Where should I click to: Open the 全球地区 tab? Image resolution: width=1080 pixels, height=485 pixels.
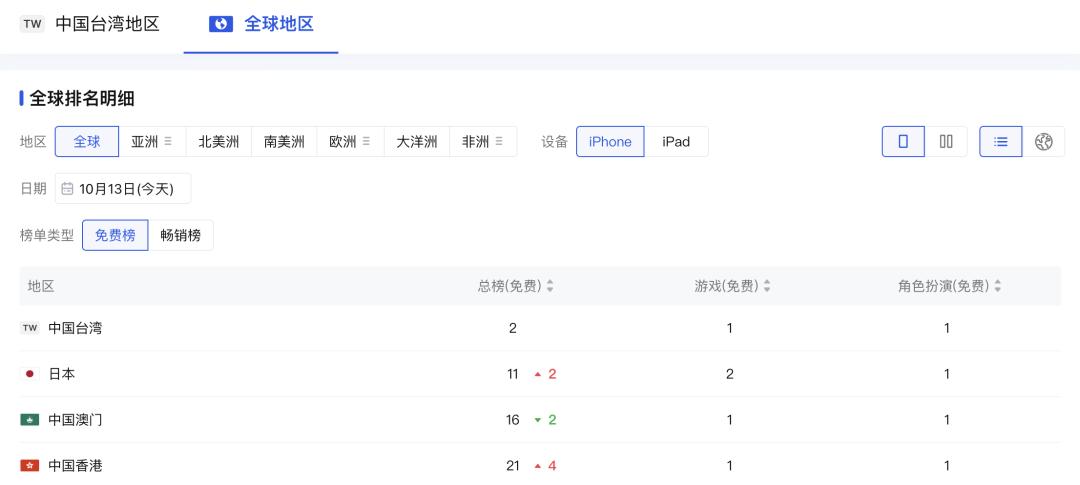pyautogui.click(x=262, y=24)
